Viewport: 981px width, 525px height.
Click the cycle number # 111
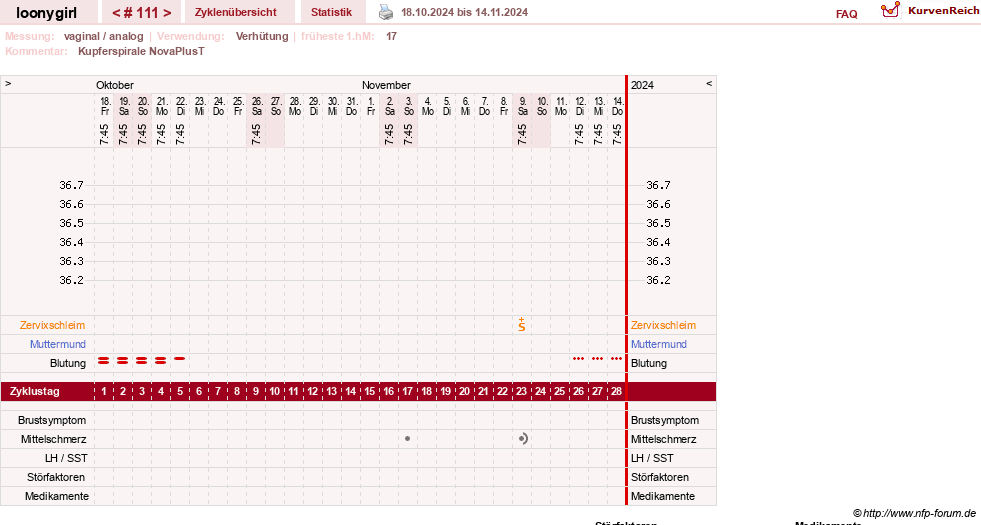(x=141, y=13)
